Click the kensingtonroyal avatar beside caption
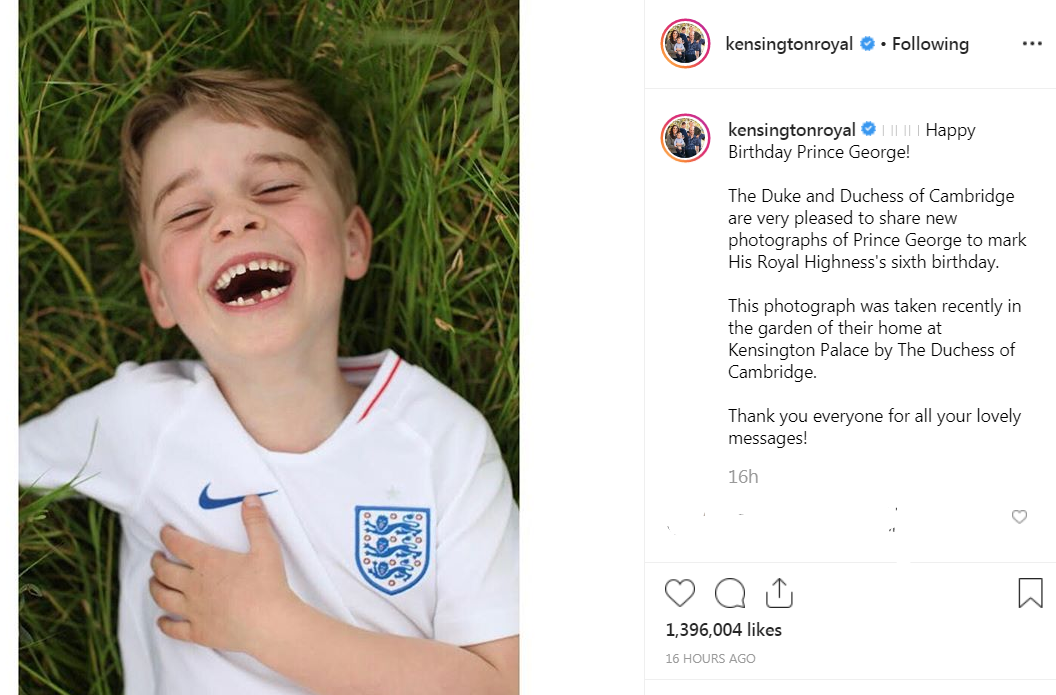 click(685, 138)
